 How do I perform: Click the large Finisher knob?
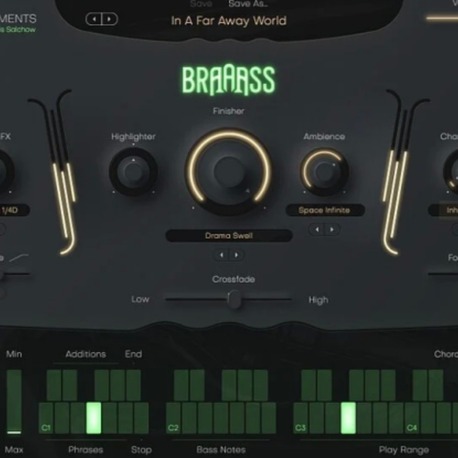pyautogui.click(x=229, y=171)
